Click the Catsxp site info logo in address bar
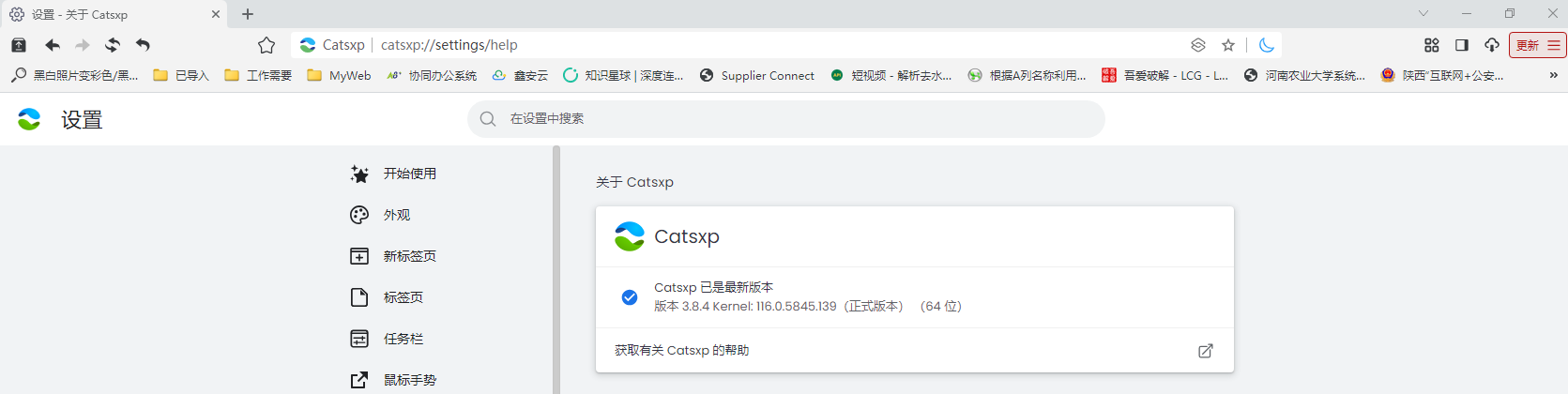 pos(307,45)
